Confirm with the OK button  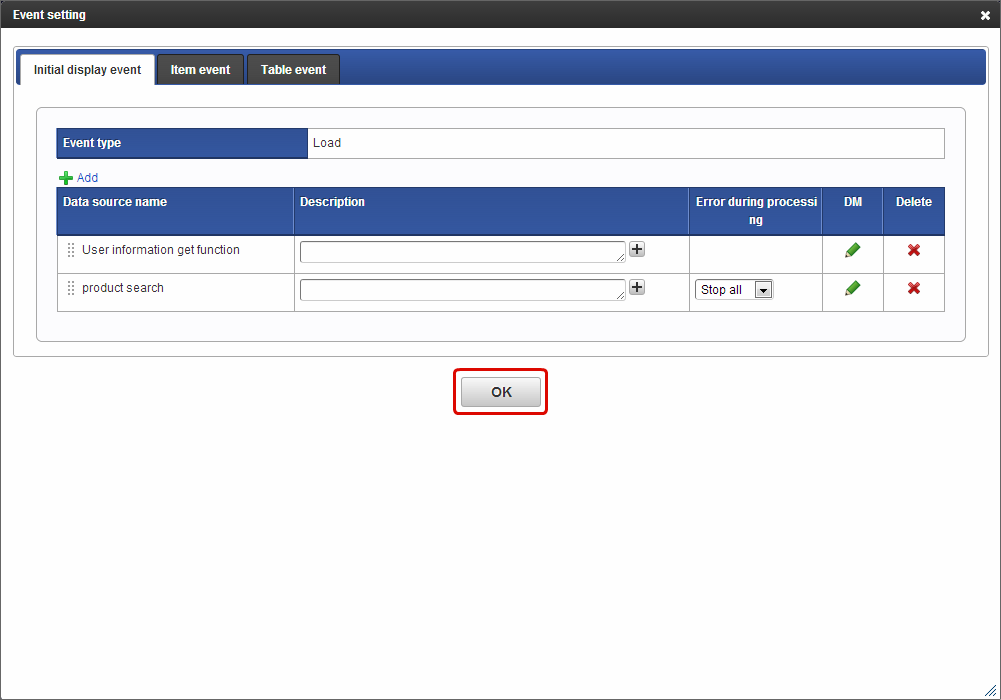coord(501,392)
